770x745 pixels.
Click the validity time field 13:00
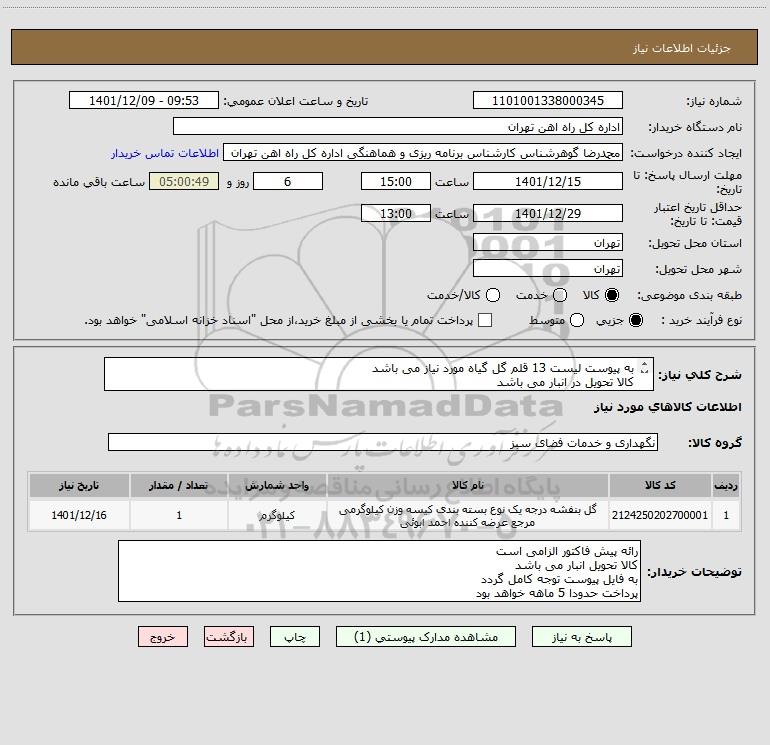(396, 214)
